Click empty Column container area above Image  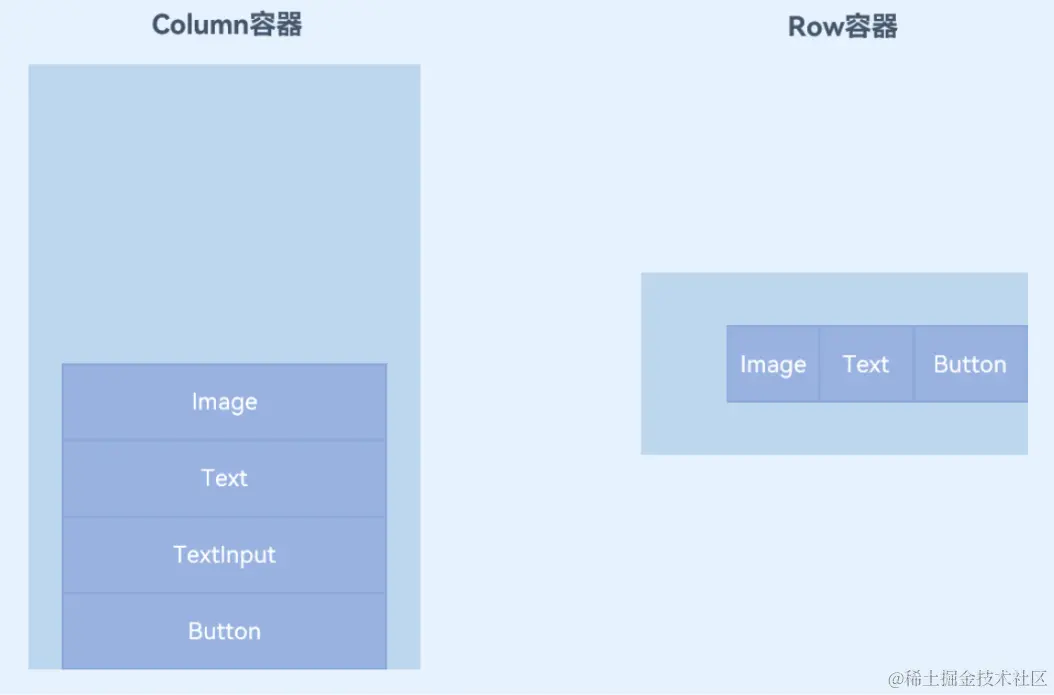coord(225,214)
